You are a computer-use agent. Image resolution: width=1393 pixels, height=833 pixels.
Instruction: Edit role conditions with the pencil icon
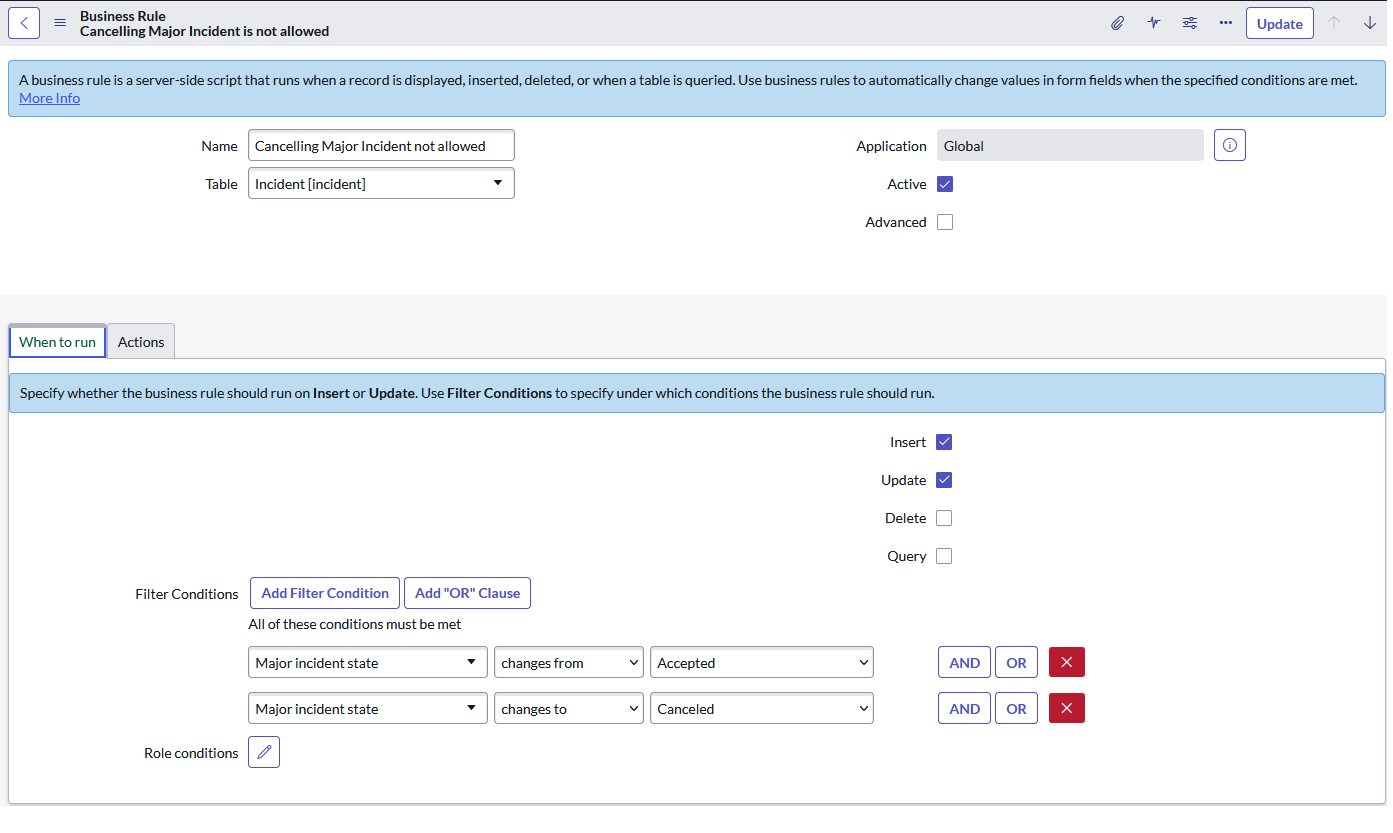point(263,751)
